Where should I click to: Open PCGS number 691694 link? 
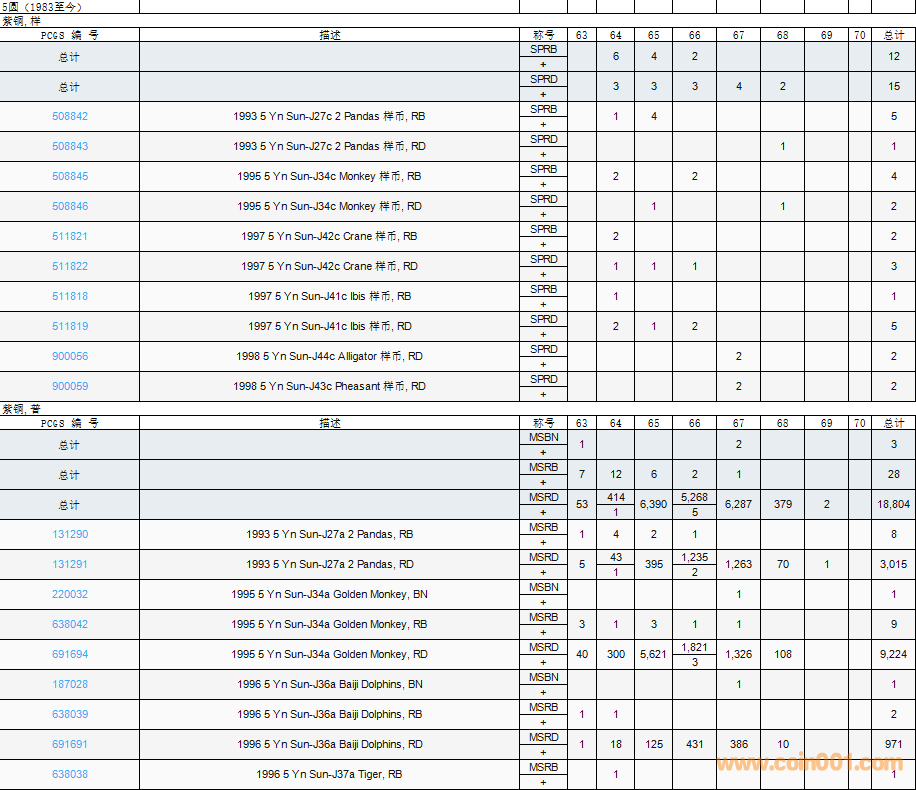pos(70,655)
